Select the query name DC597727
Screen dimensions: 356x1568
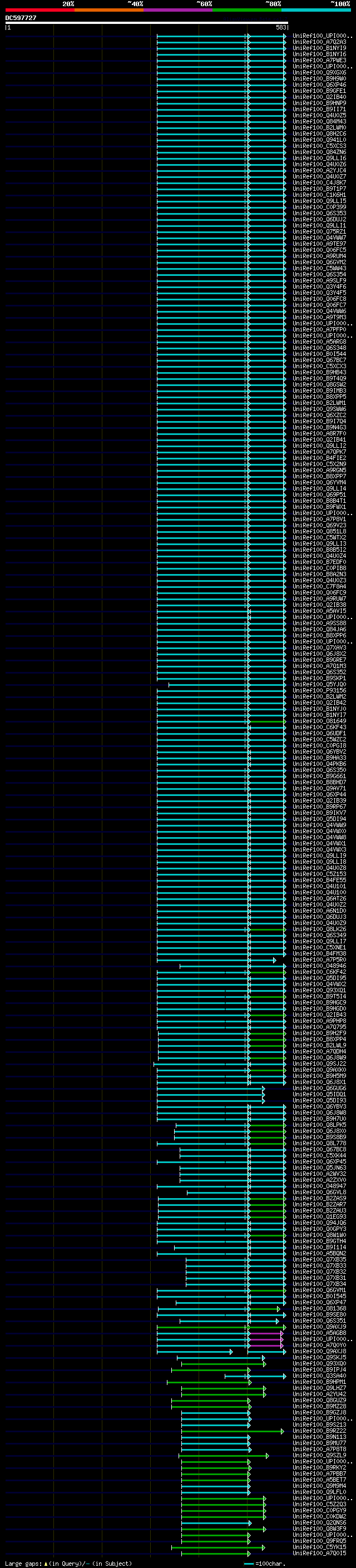click(x=21, y=18)
